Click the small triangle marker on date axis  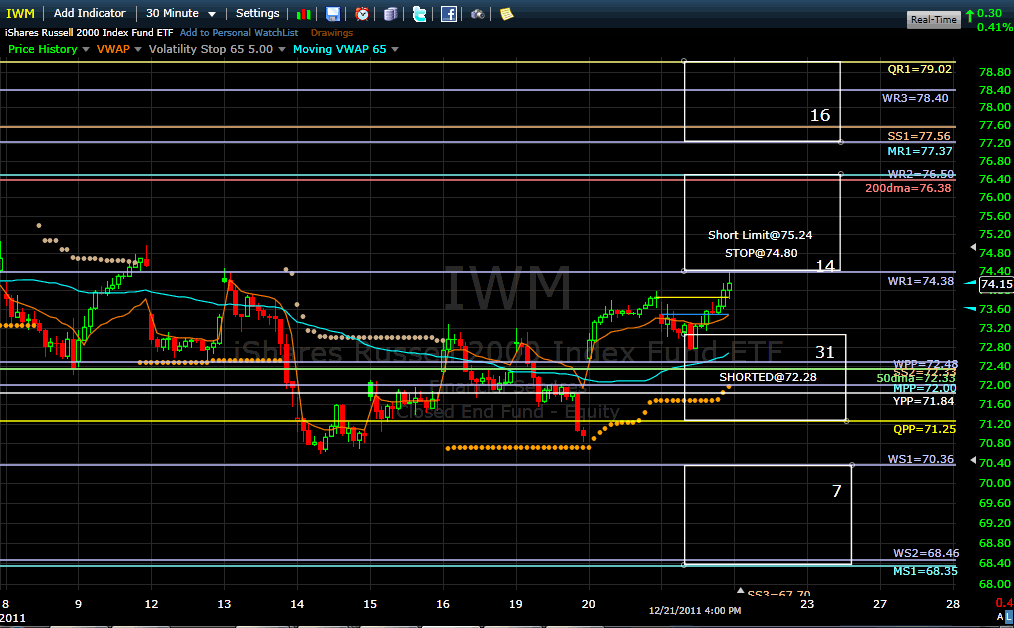coord(740,590)
